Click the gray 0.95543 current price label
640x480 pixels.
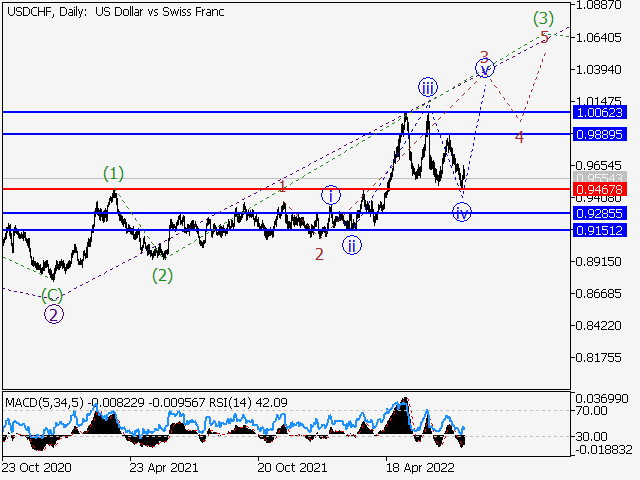click(x=600, y=178)
